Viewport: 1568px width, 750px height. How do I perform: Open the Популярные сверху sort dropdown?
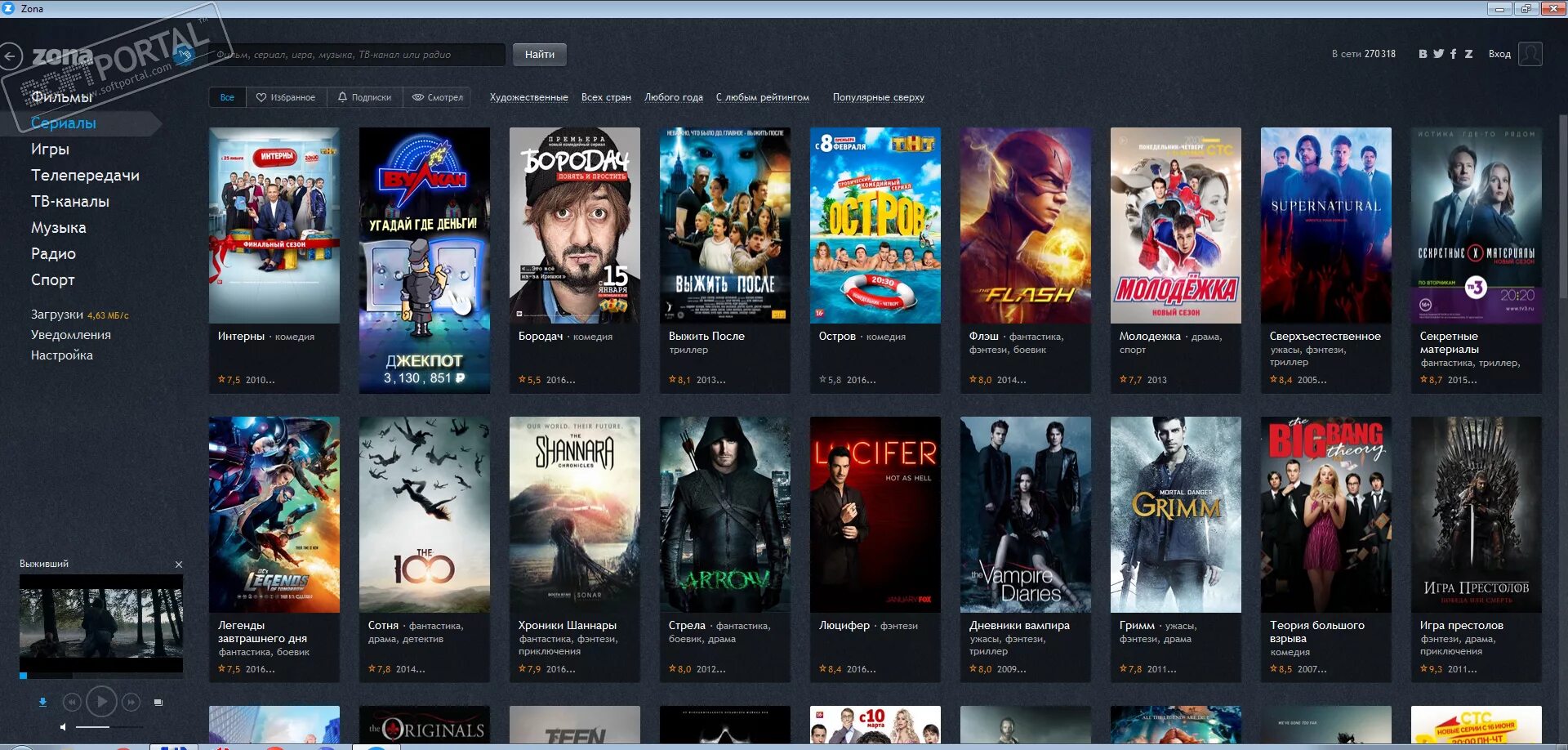[x=879, y=97]
